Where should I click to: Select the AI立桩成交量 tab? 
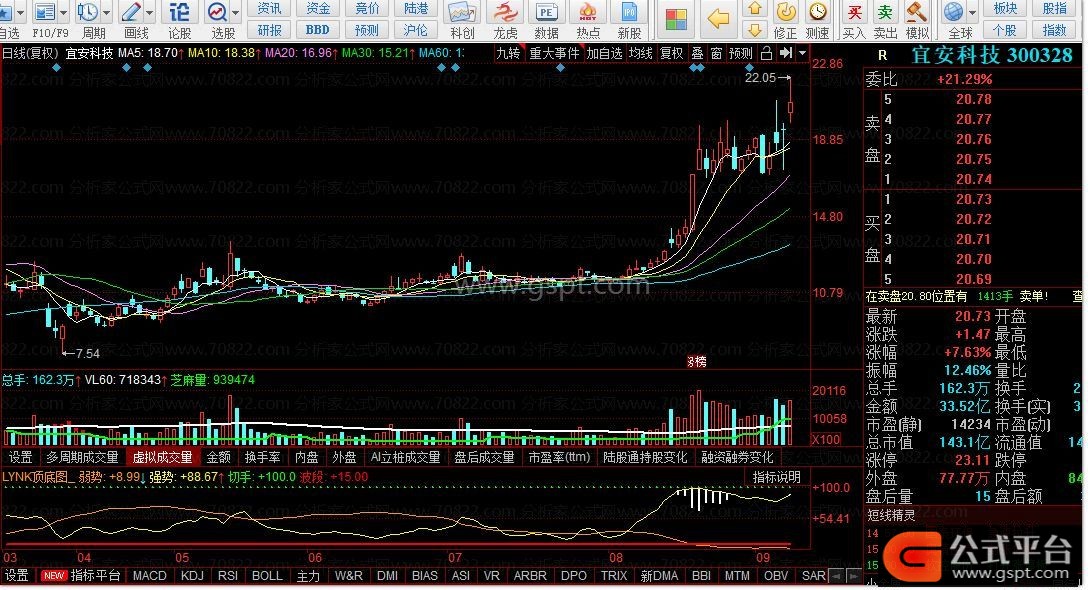pos(405,457)
